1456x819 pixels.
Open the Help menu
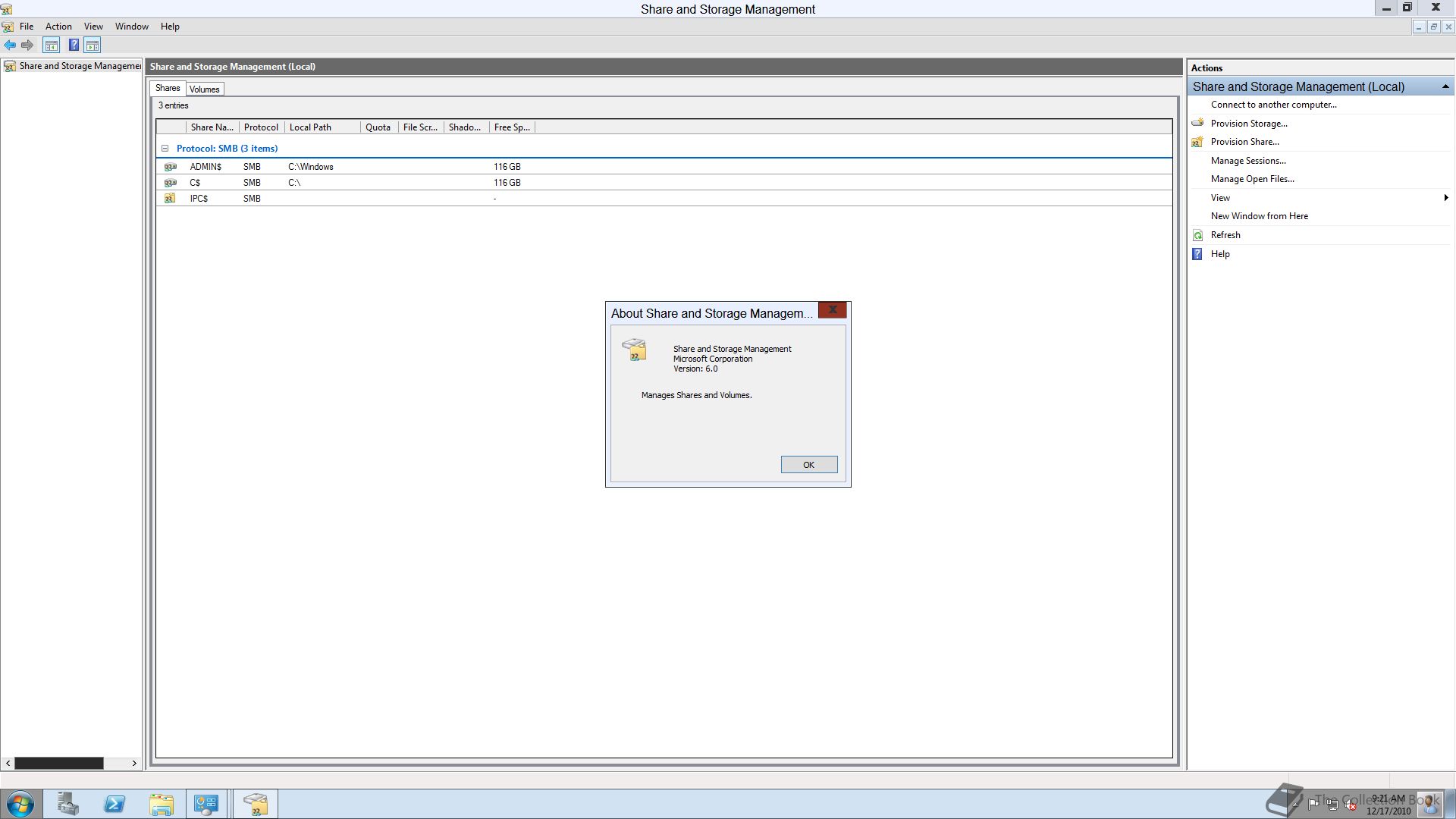170,27
